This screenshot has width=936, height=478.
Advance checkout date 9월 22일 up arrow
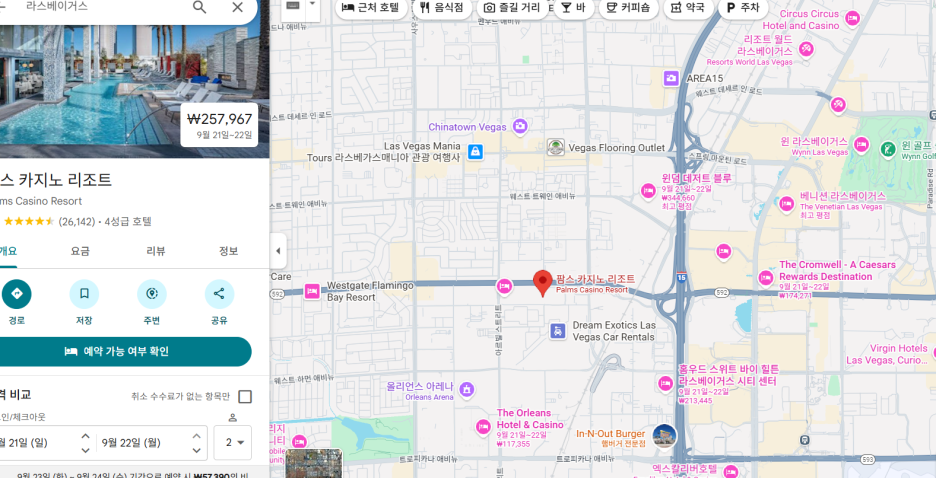point(196,436)
